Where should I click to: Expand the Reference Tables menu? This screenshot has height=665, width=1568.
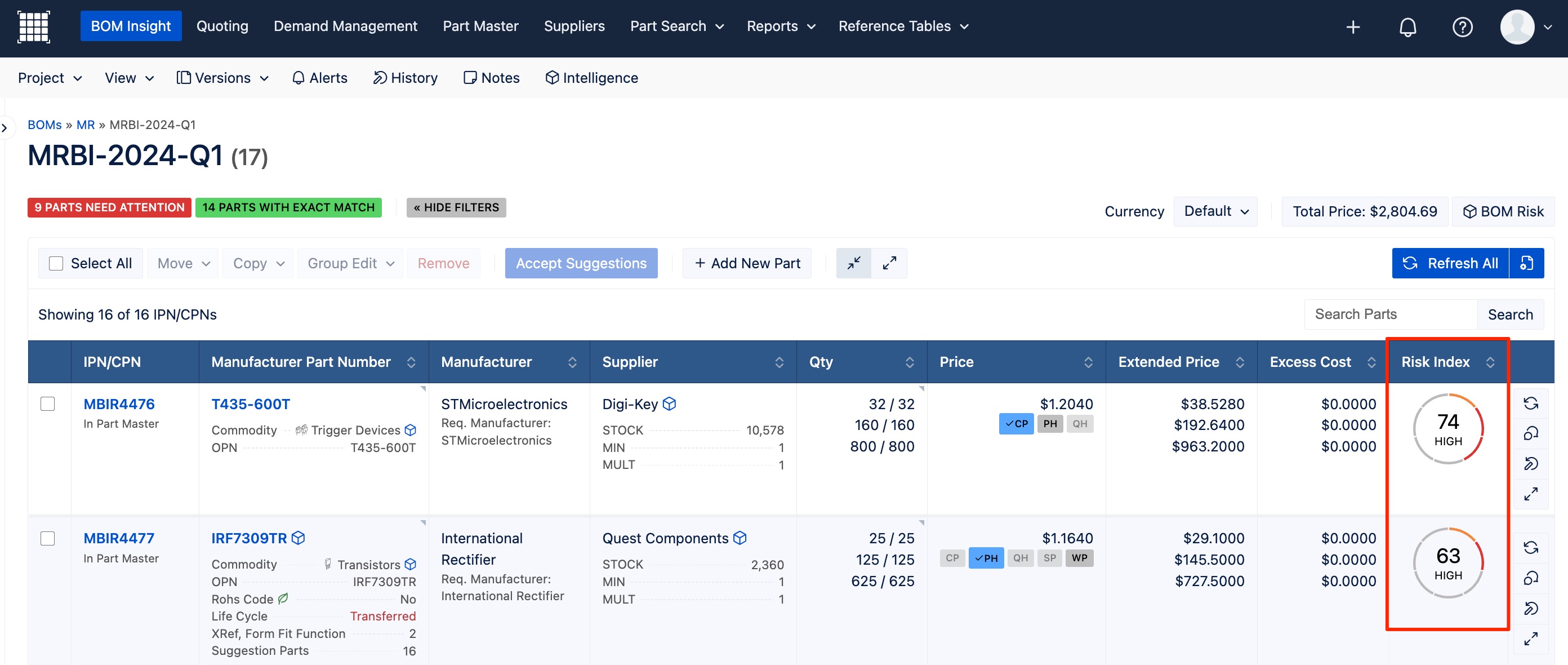903,26
